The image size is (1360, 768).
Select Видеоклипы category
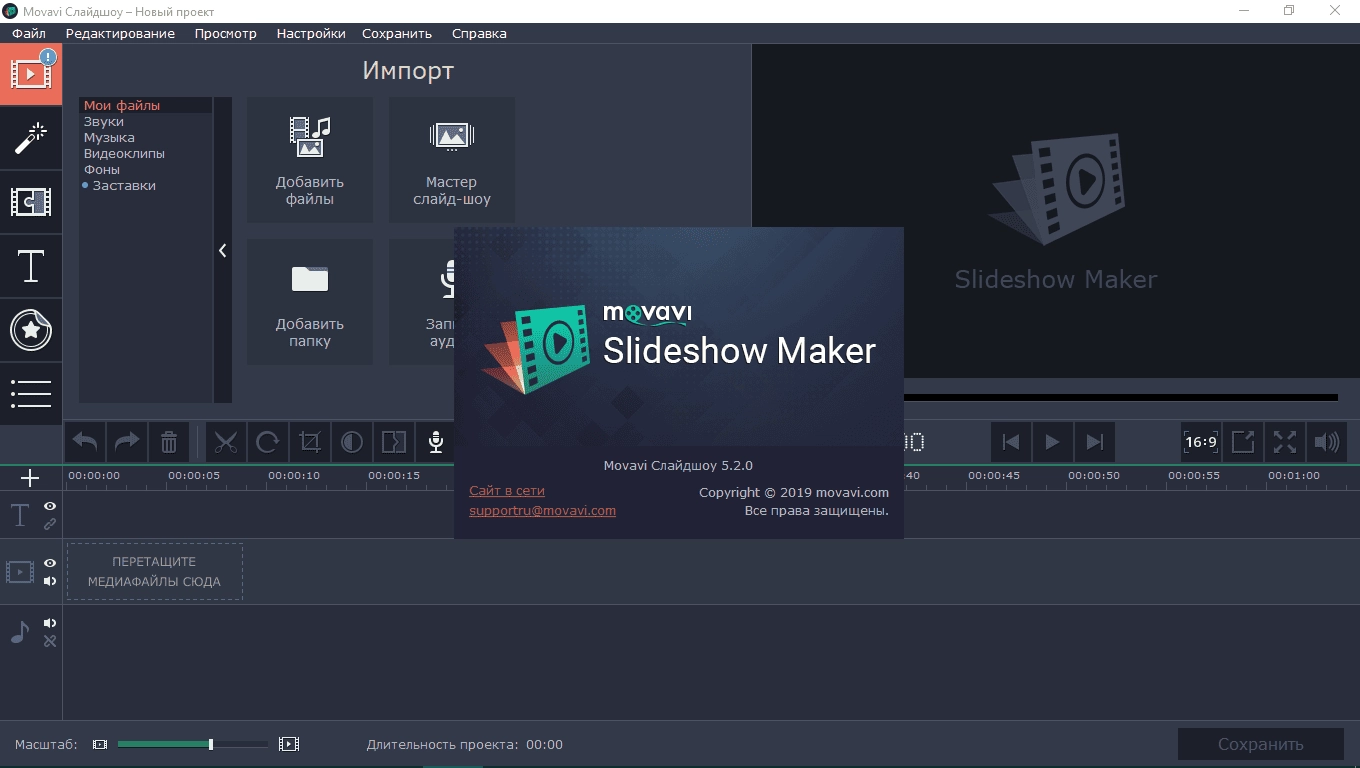click(x=145, y=153)
